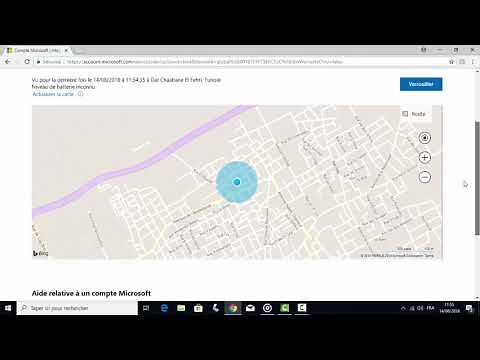Open the Action Center notifications icon
The width and height of the screenshot is (480, 360).
pyautogui.click(x=469, y=308)
